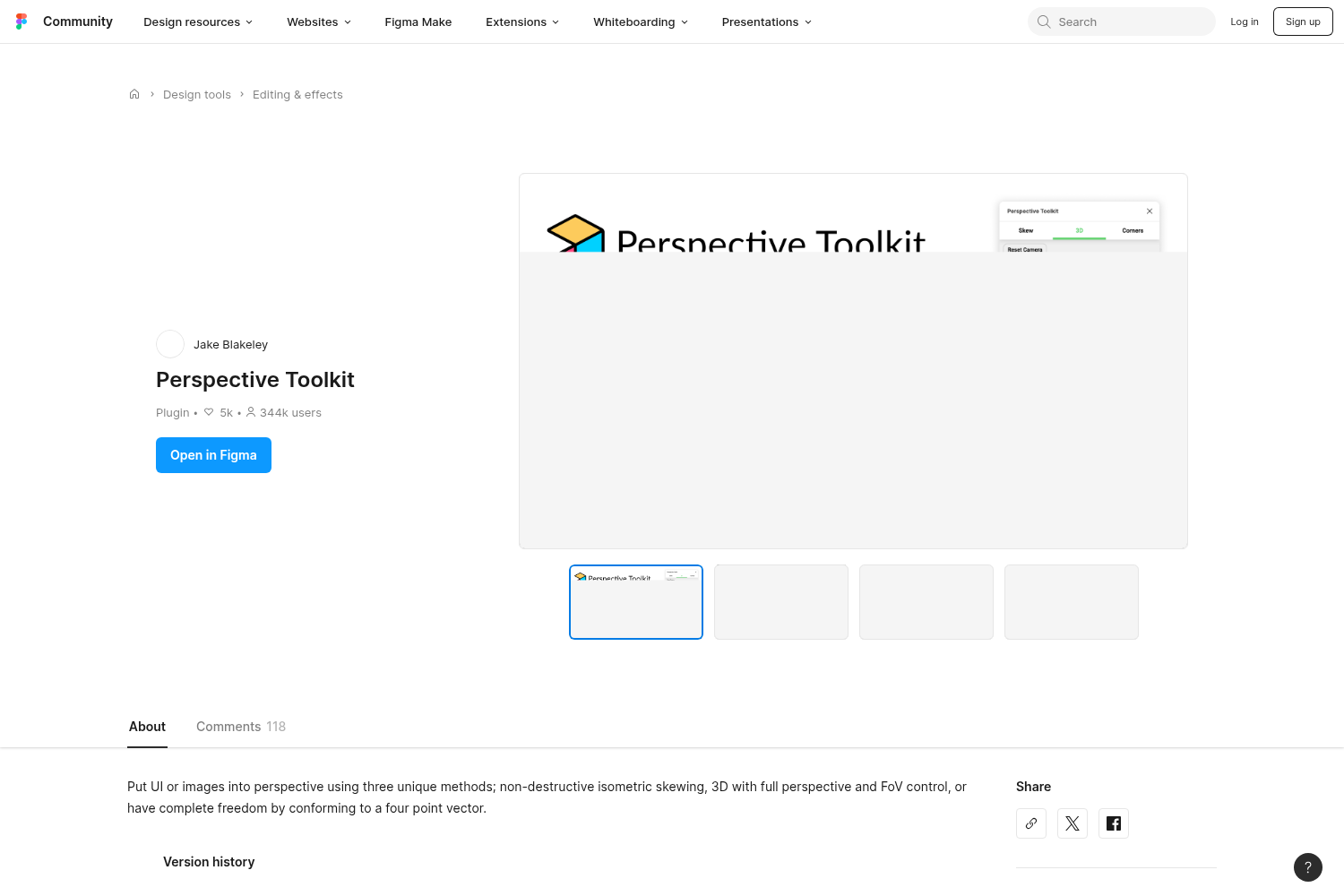
Task: Share on X (Twitter) icon
Action: click(1073, 823)
